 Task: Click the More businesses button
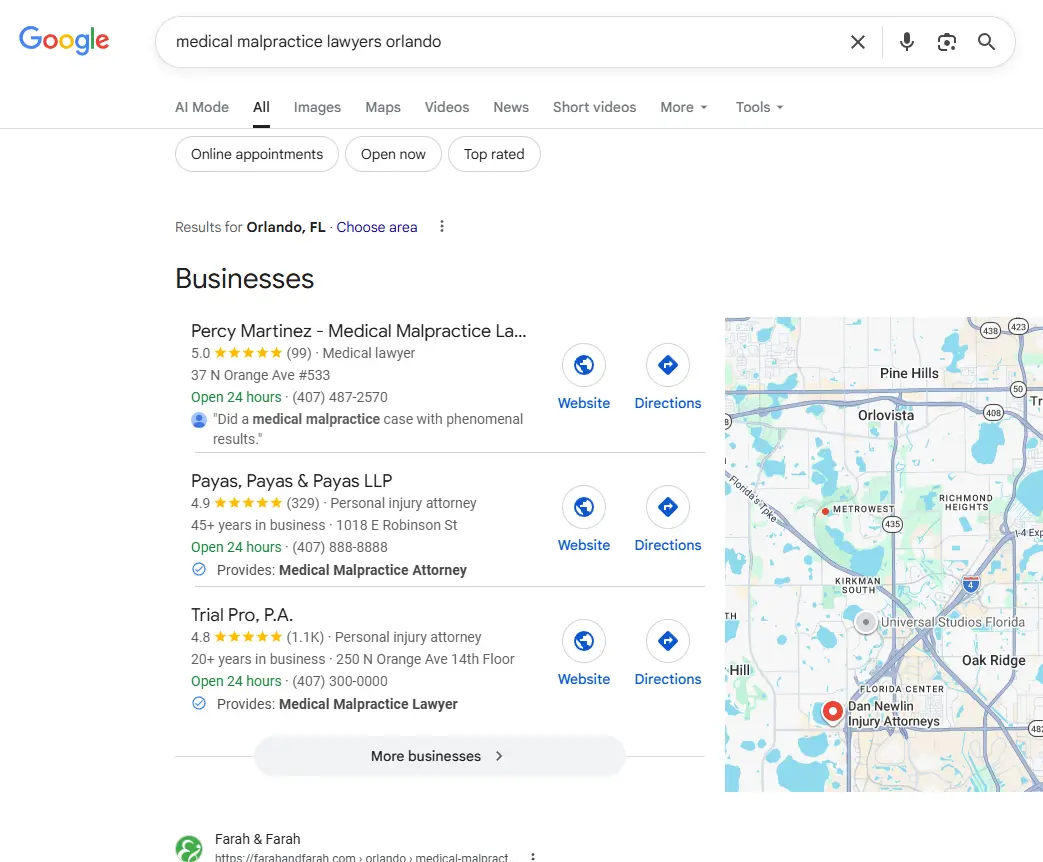tap(439, 756)
